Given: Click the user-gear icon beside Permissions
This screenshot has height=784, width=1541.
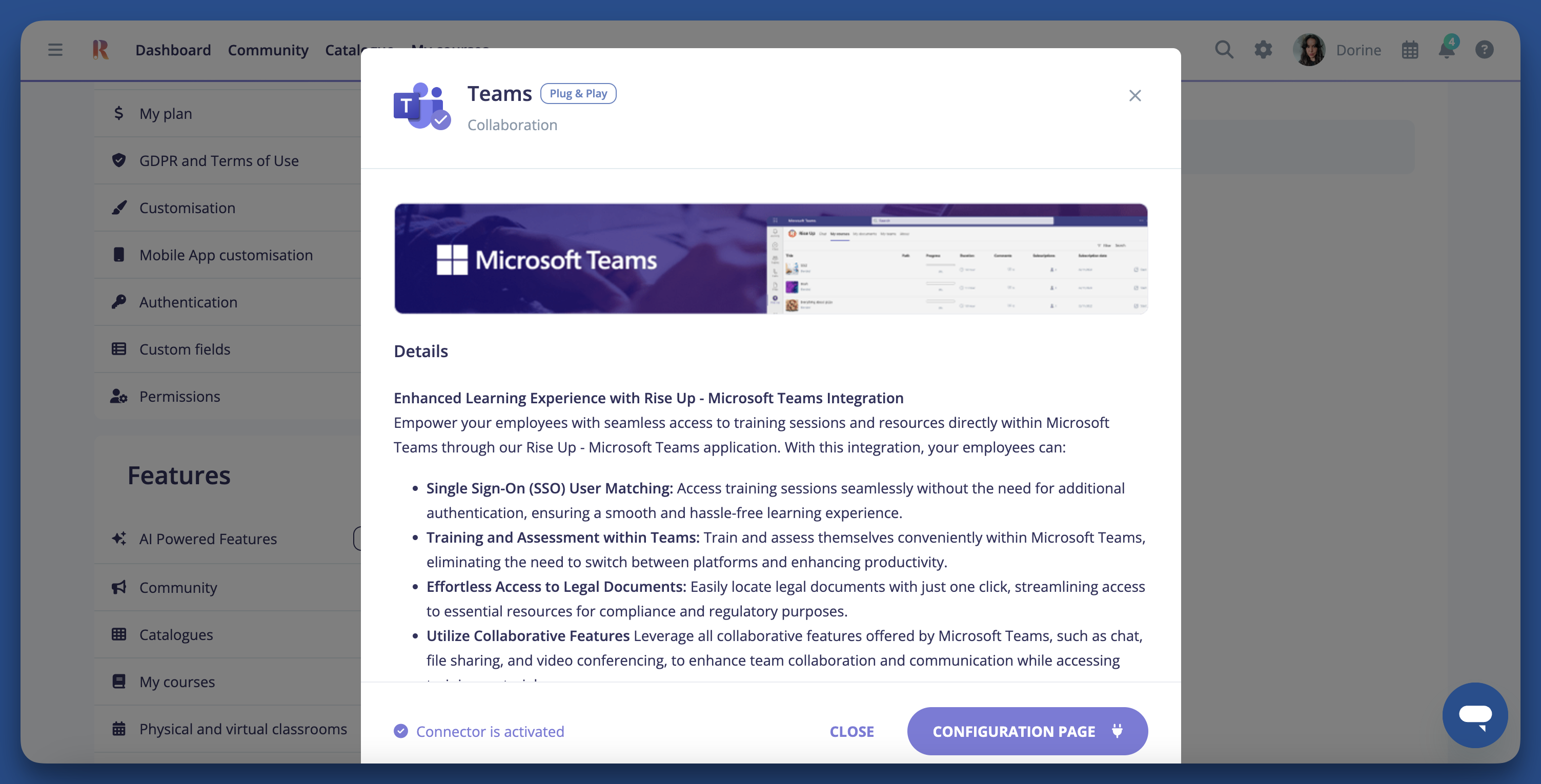Looking at the screenshot, I should pos(118,396).
